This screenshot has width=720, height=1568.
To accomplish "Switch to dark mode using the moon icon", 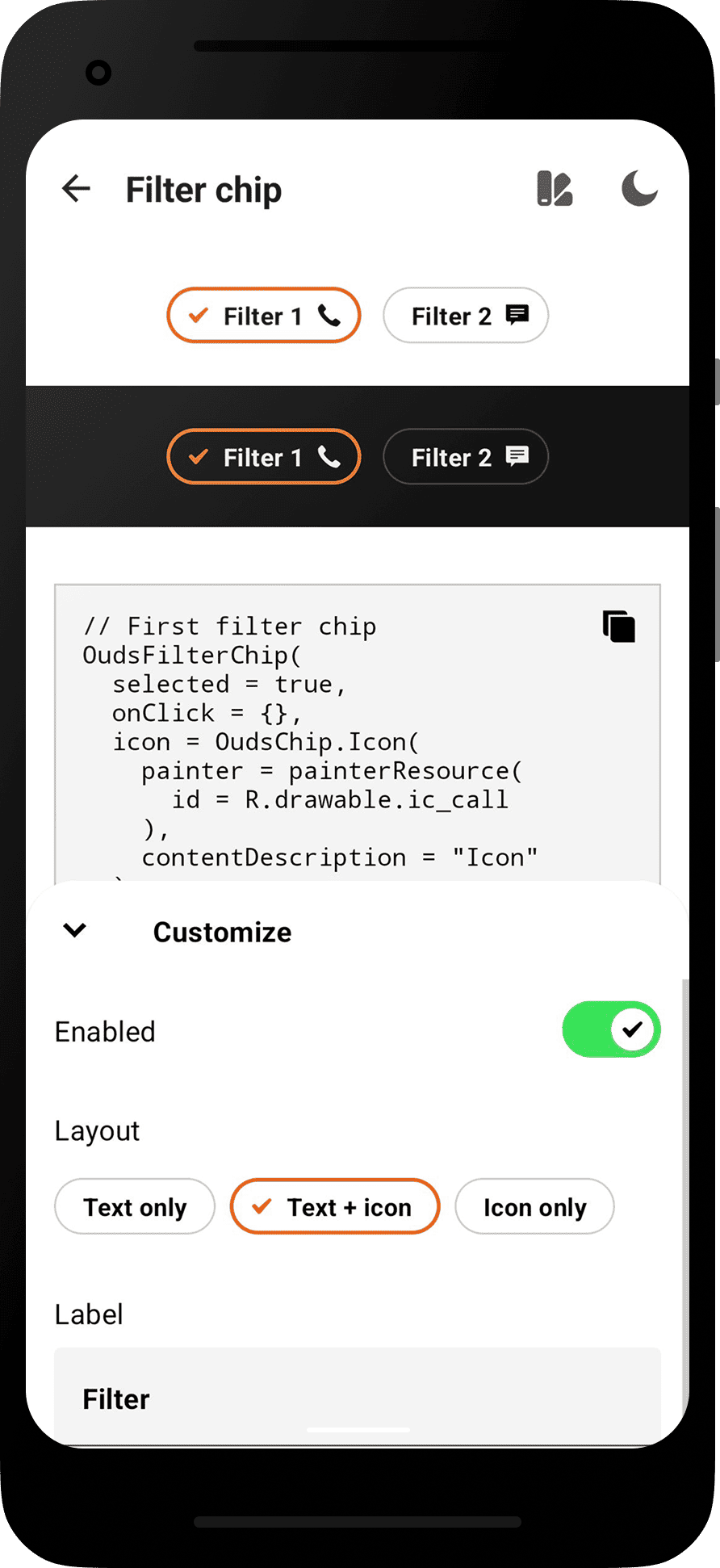I will tap(638, 188).
